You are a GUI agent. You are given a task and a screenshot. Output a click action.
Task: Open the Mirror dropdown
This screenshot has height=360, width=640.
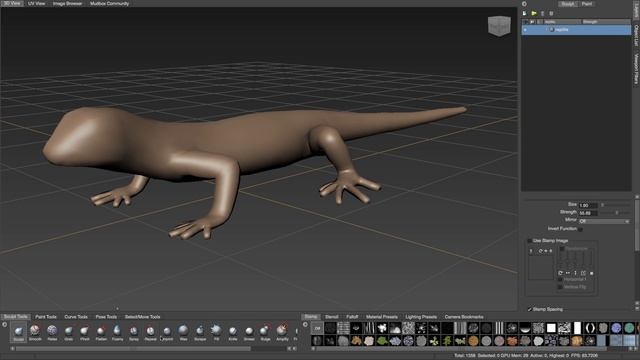pos(604,221)
